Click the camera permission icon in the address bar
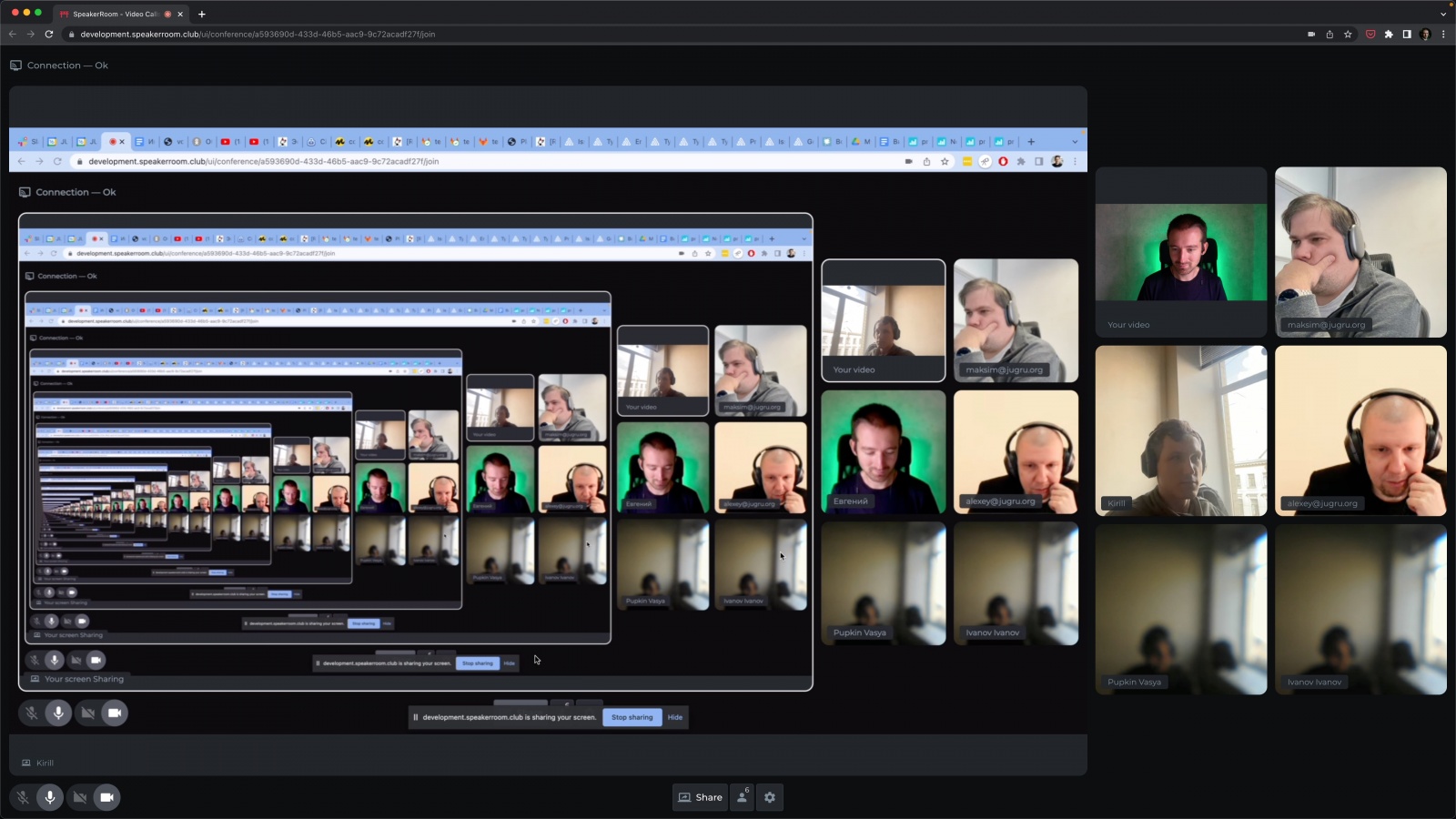Image resolution: width=1456 pixels, height=819 pixels. [1311, 35]
